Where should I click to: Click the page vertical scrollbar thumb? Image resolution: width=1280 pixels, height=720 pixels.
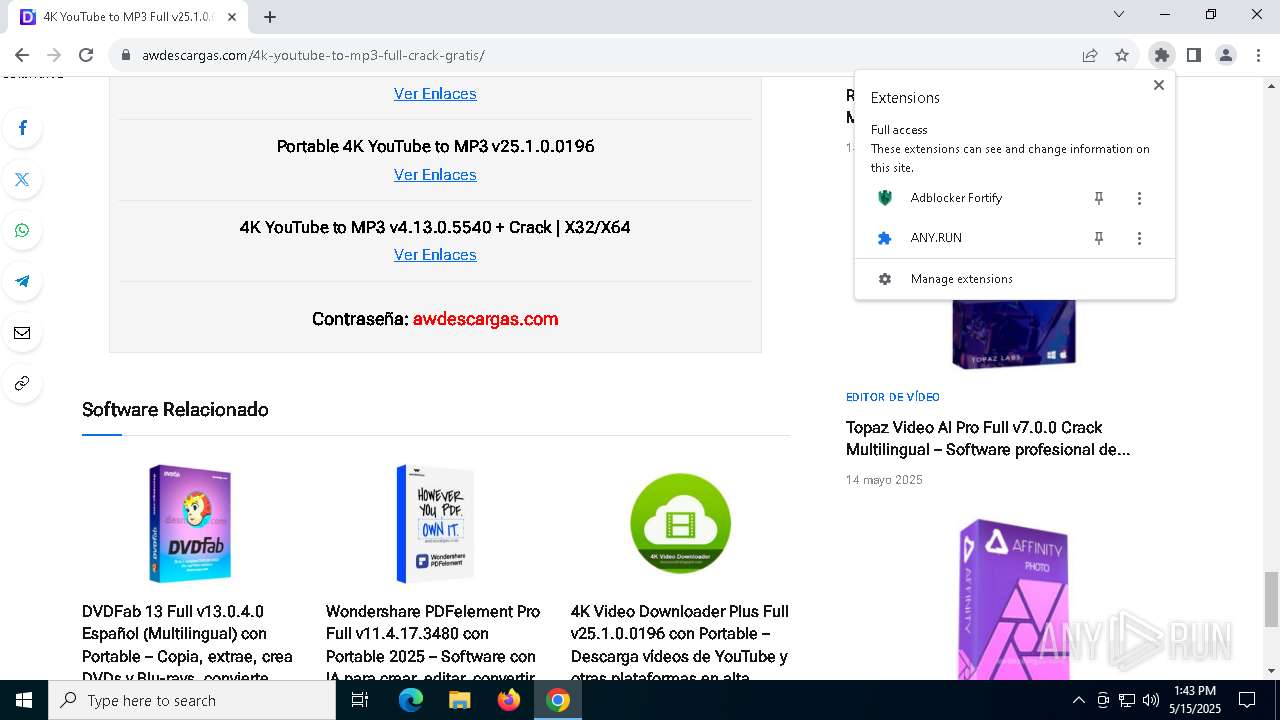coord(1271,598)
